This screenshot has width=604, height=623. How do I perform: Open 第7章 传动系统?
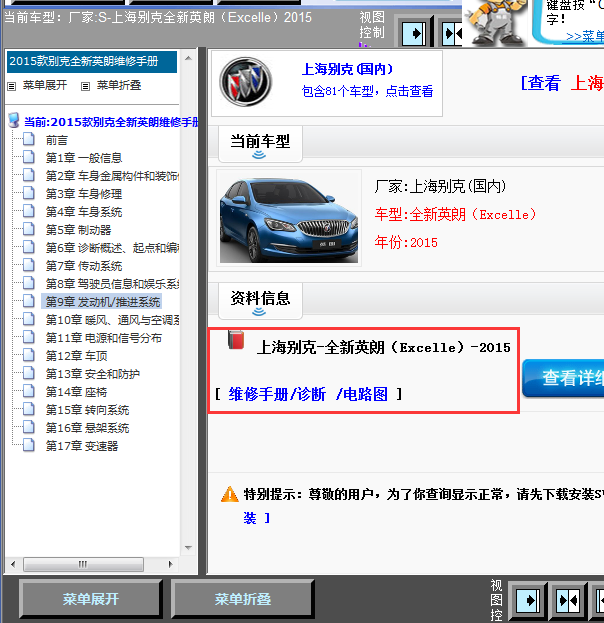(x=84, y=266)
